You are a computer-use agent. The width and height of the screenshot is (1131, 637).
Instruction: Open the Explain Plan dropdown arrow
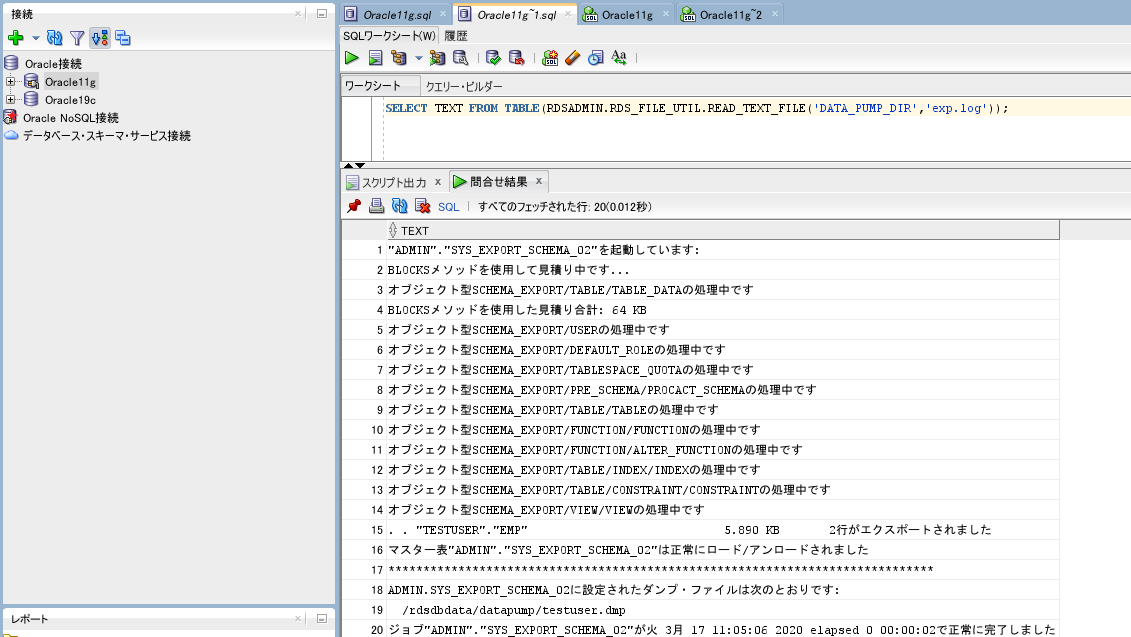pos(418,58)
